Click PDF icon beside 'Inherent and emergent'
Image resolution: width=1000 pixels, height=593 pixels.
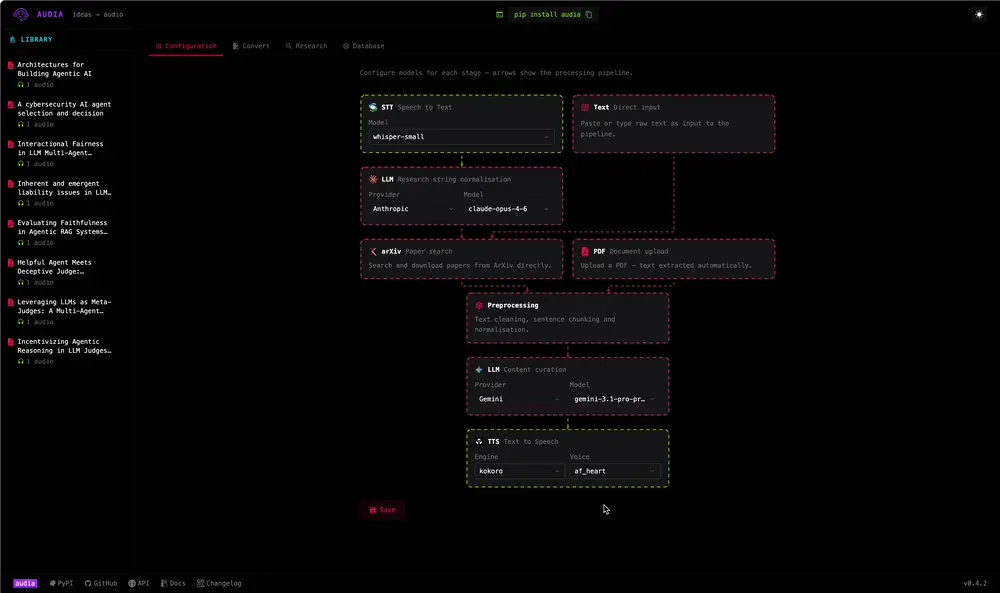pyautogui.click(x=10, y=184)
